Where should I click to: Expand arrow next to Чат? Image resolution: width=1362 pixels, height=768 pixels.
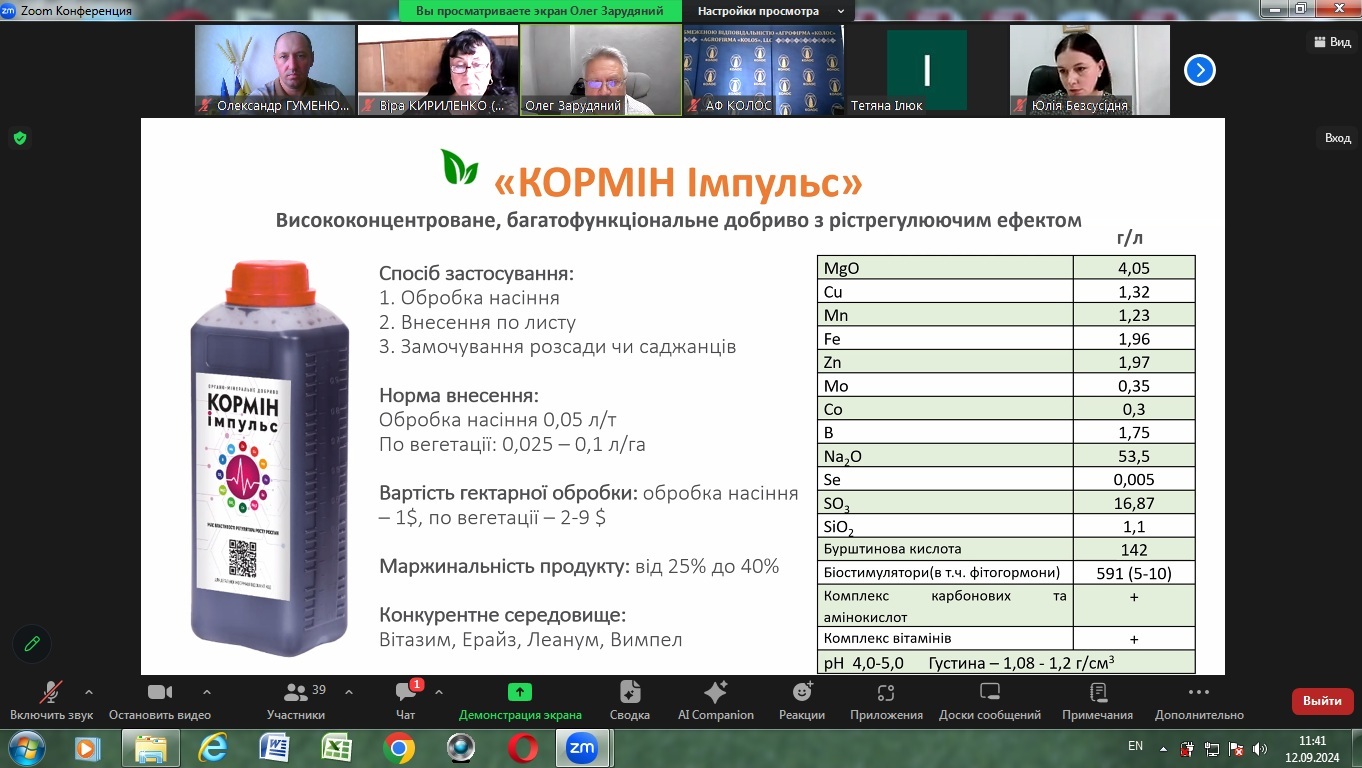point(439,691)
